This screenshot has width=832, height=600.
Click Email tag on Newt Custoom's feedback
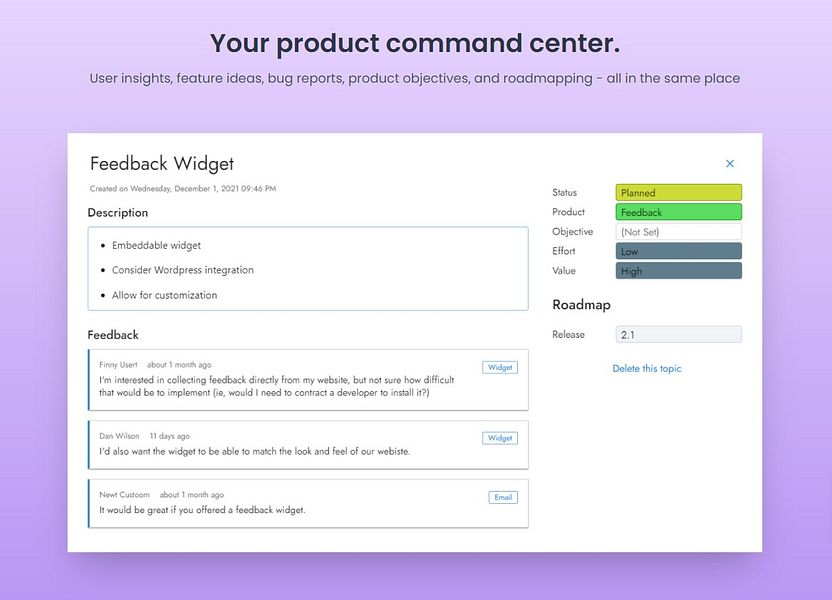click(503, 497)
